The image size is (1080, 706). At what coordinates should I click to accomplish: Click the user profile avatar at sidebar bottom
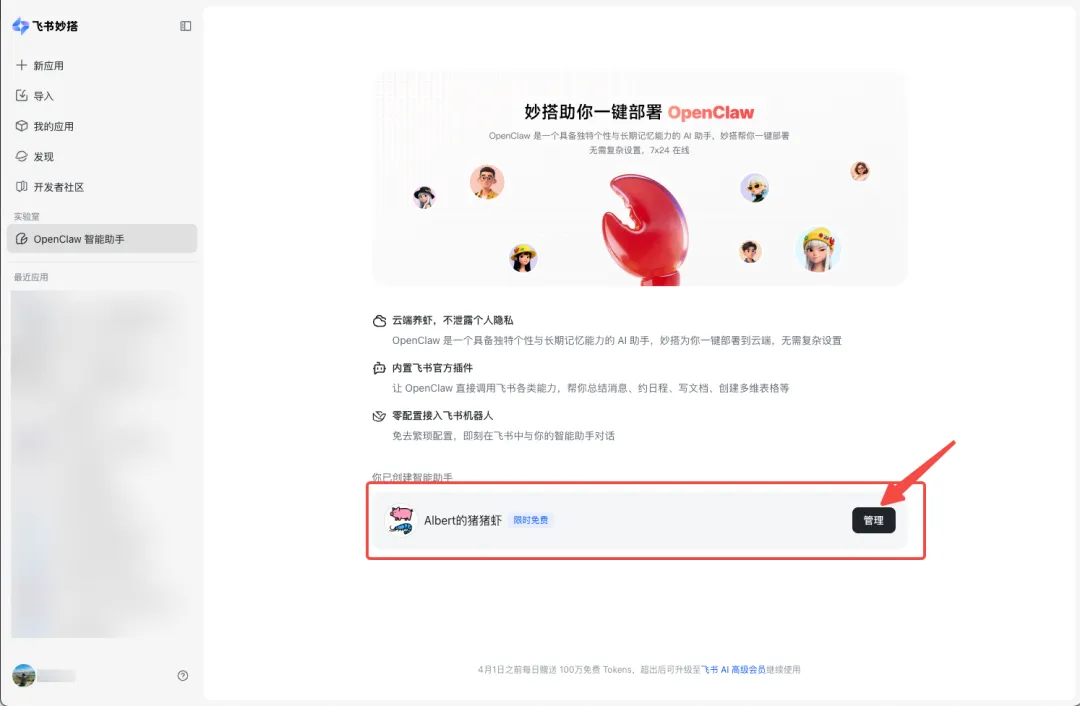pyautogui.click(x=23, y=676)
